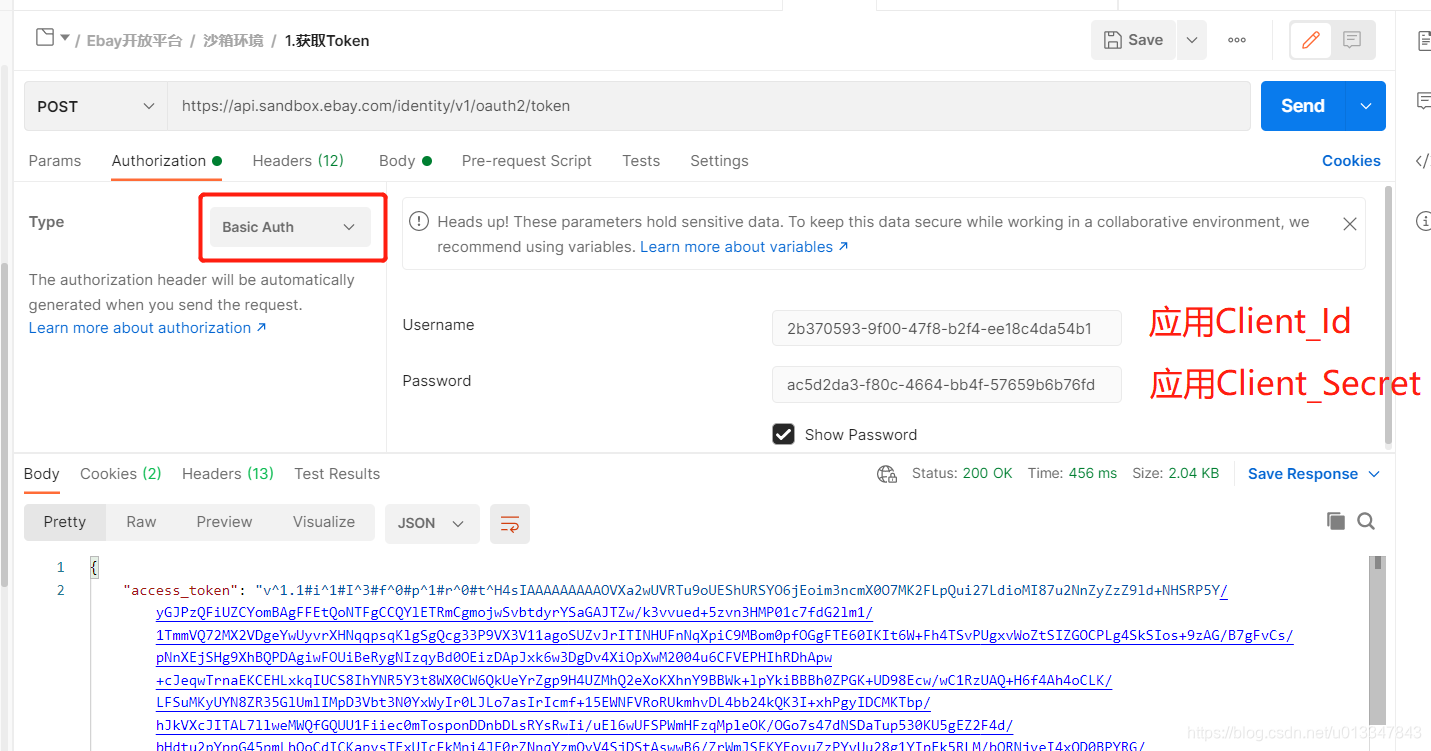Click the request panel vertical scrollbar

[1388, 315]
